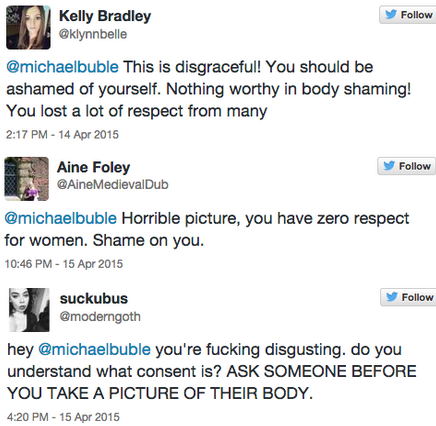Click Twitter bird icon beside Kelly Bradley
Screen dimensions: 436x426
391,14
